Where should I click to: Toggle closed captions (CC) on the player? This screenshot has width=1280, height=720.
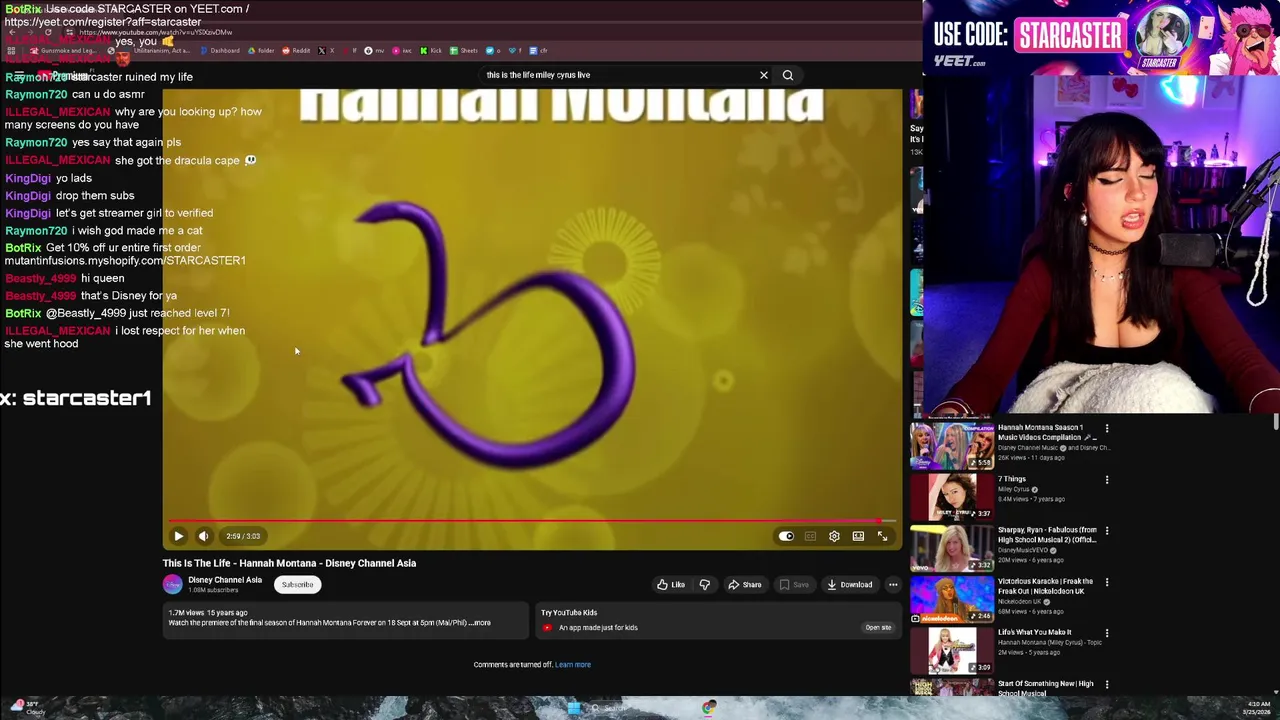coord(810,536)
